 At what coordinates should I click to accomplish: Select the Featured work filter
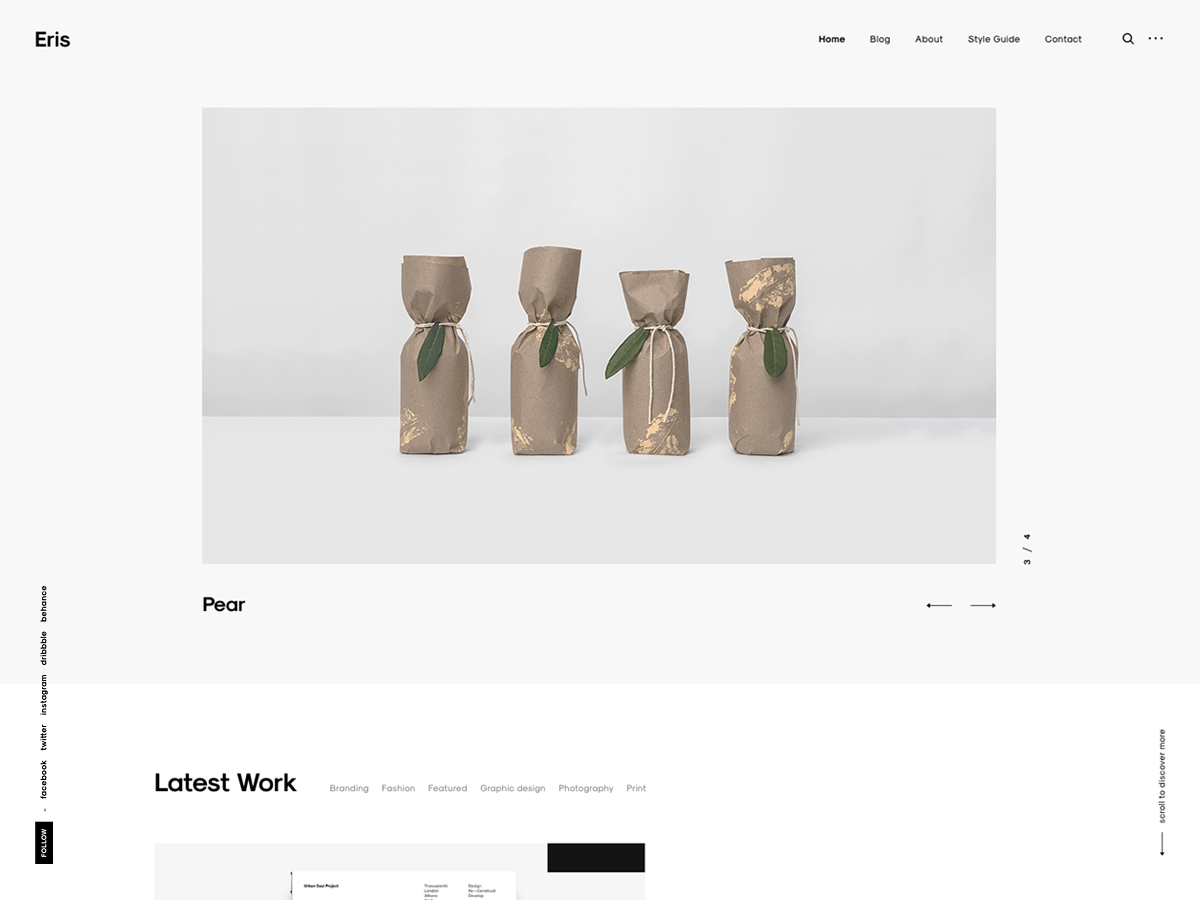448,788
